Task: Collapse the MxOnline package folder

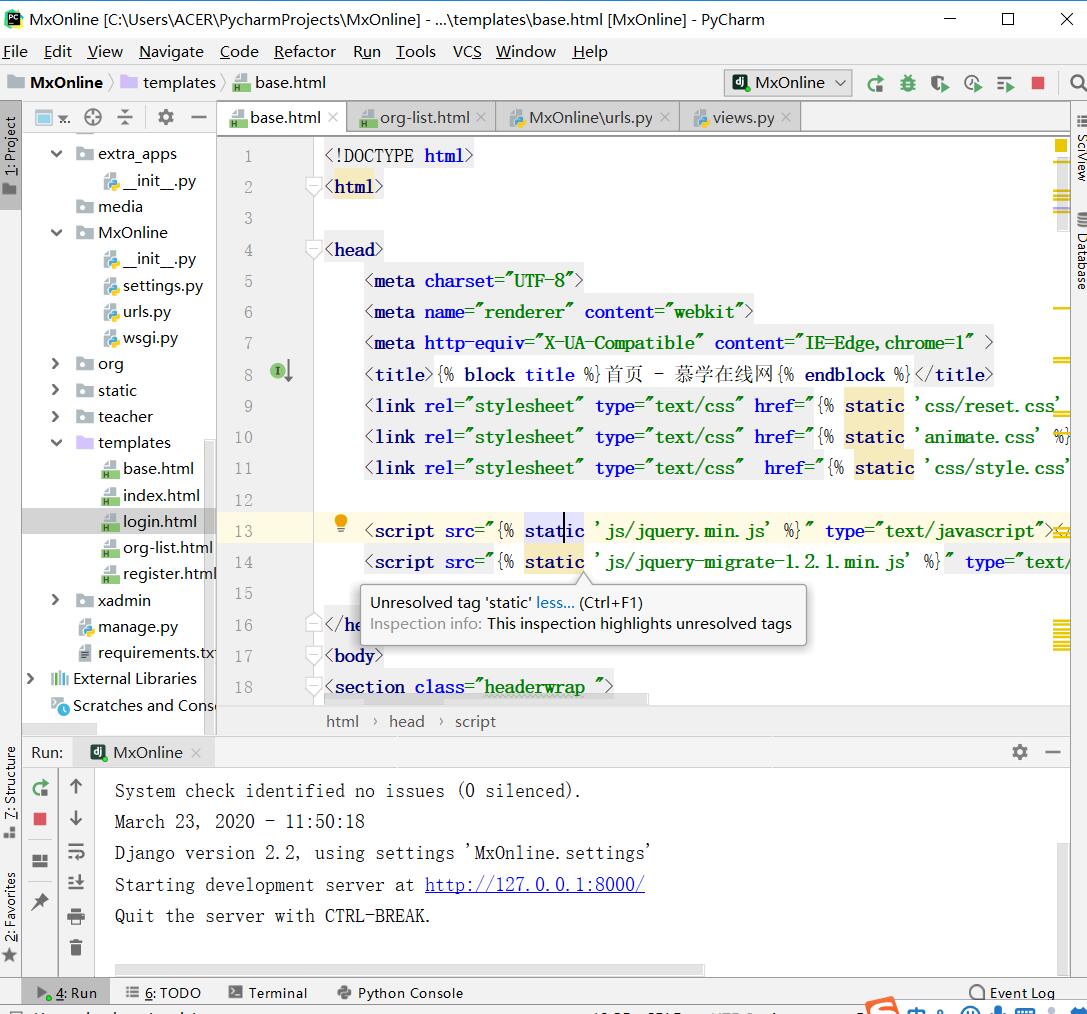Action: coord(57,233)
